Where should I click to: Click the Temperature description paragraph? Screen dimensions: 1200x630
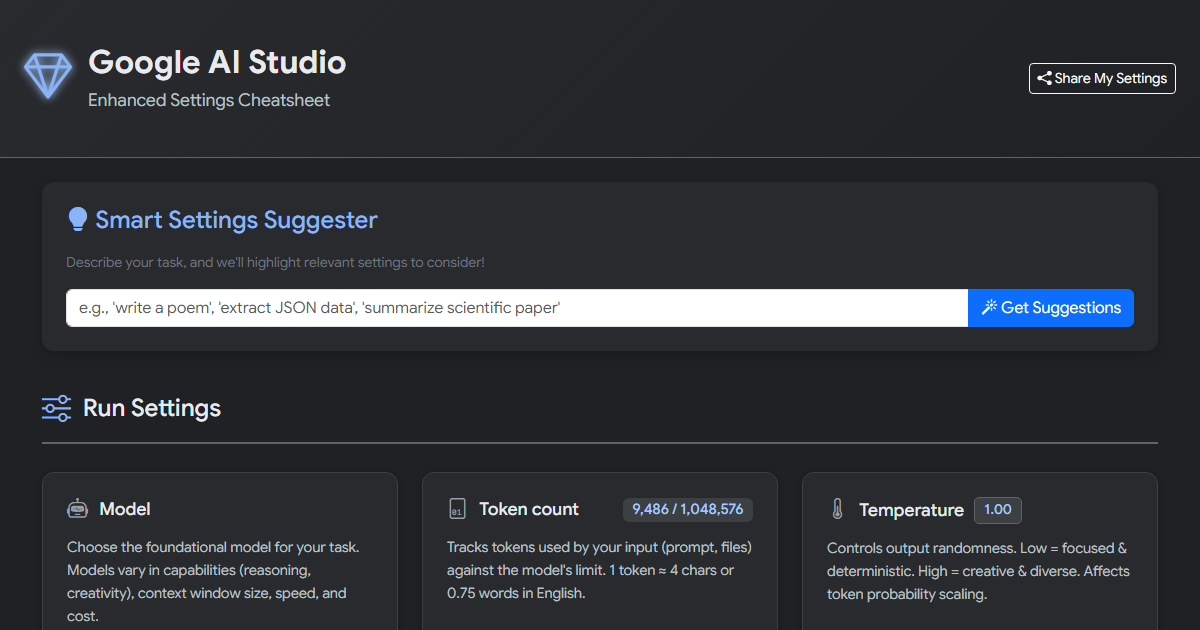(978, 571)
